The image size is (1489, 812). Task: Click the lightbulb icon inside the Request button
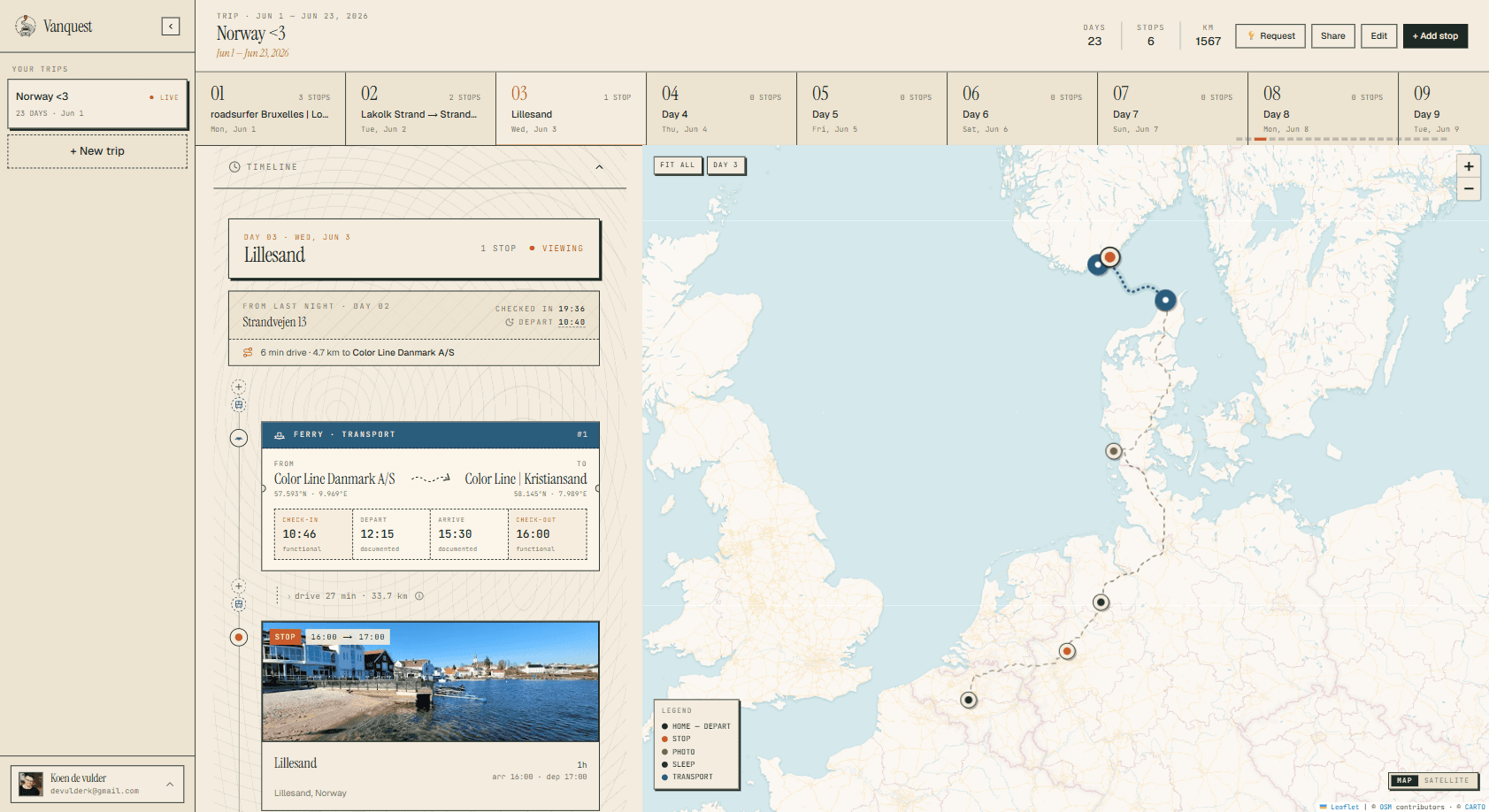pyautogui.click(x=1250, y=35)
